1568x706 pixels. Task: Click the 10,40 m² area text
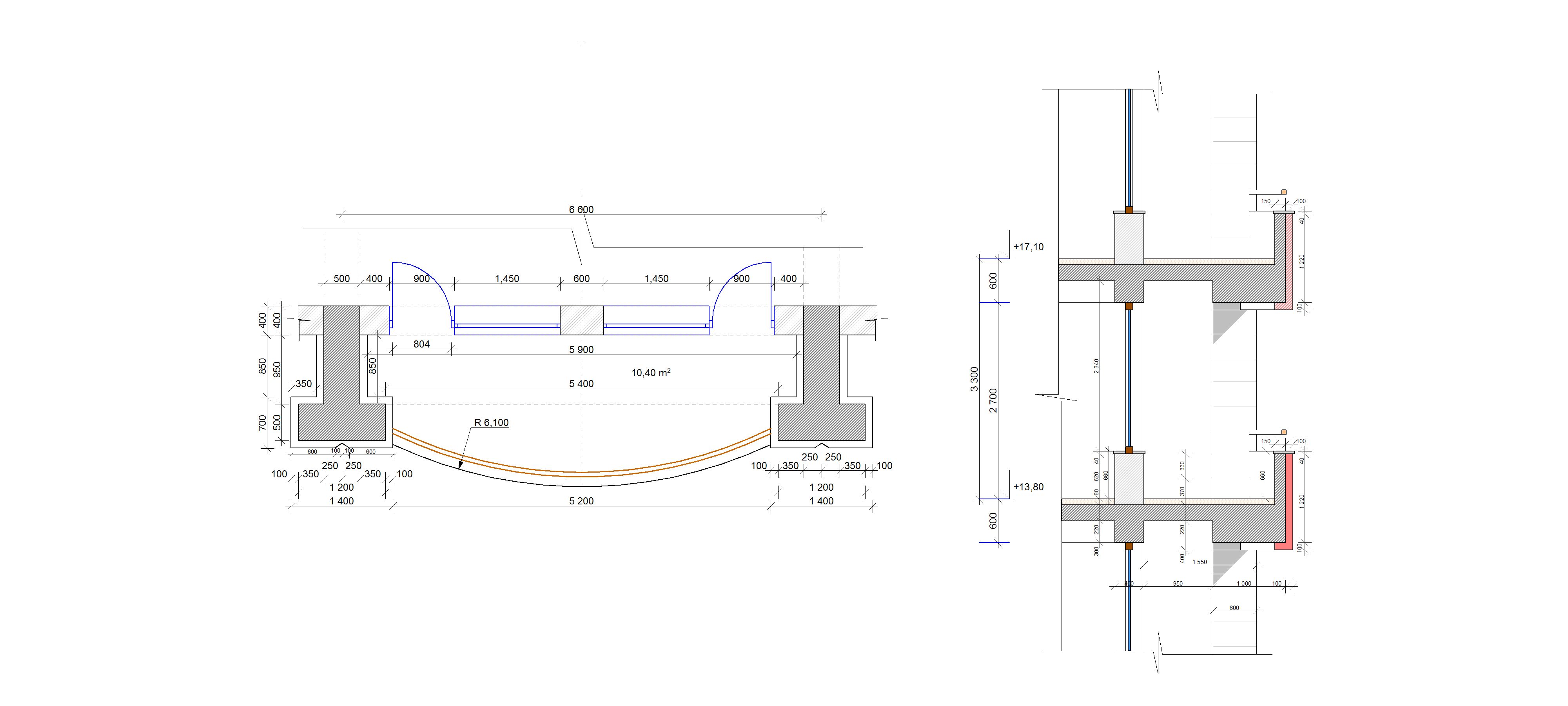pos(651,372)
